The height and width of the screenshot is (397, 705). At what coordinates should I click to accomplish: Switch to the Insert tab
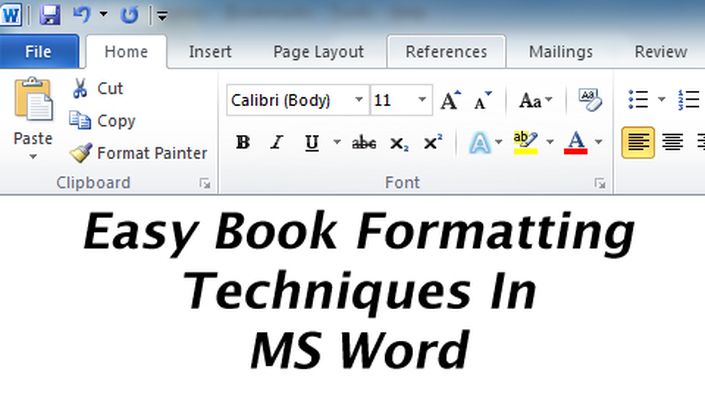click(x=210, y=52)
